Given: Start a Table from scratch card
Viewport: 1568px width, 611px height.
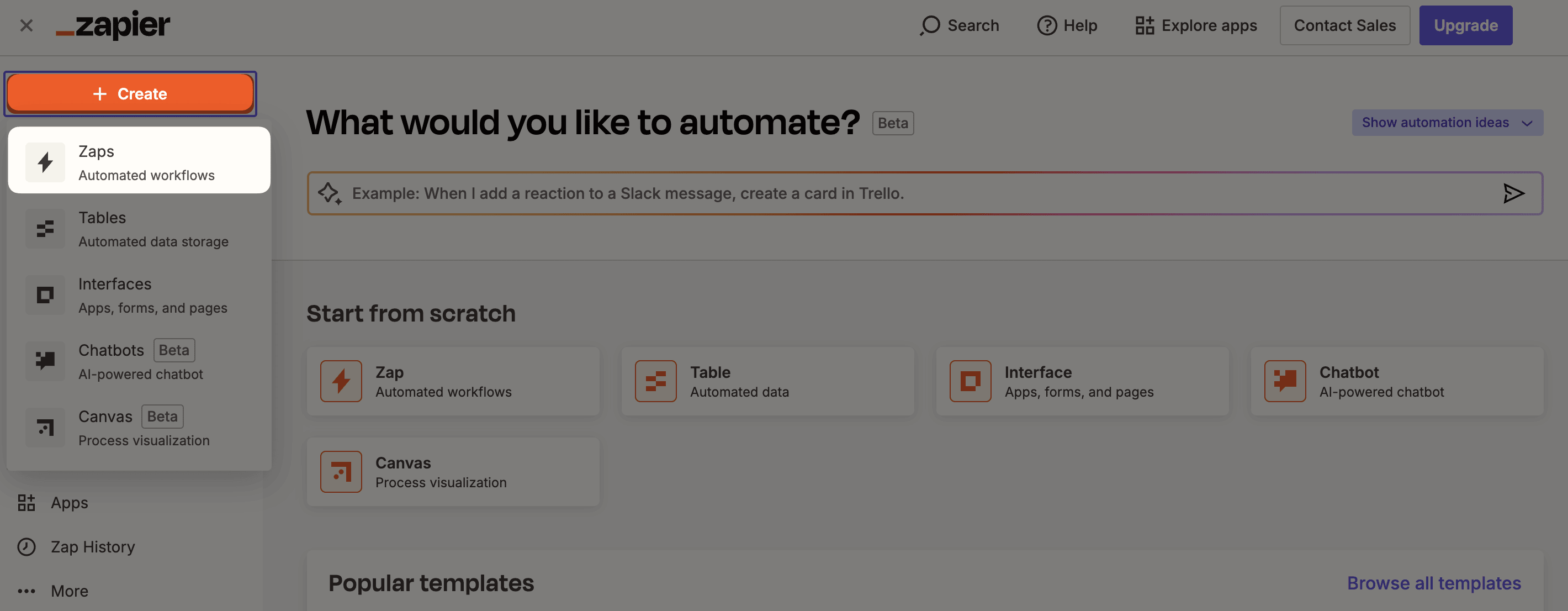Looking at the screenshot, I should [767, 381].
